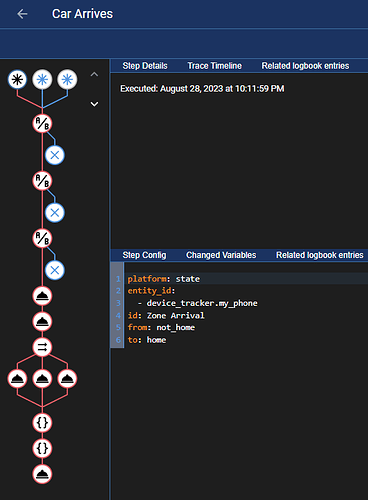
Task: Click line number 1 in the gutter
Action: 118,279
